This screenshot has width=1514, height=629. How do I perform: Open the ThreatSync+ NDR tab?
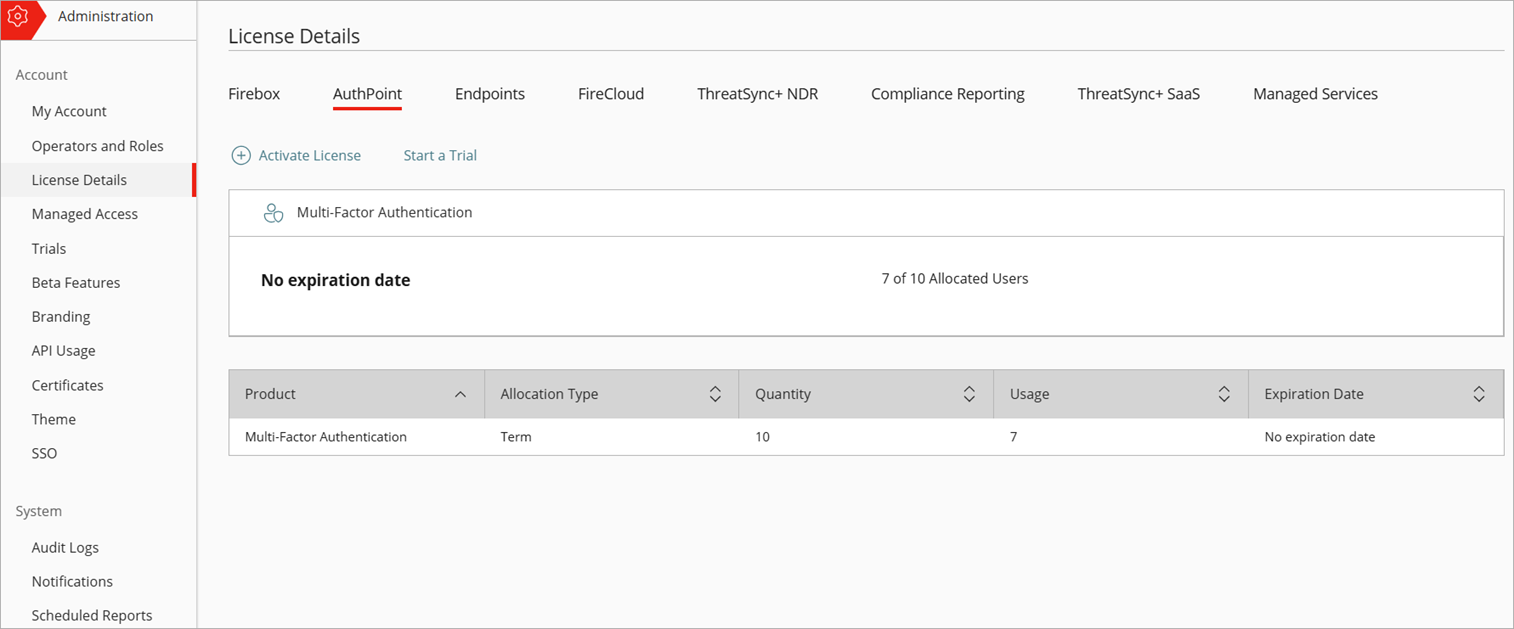pyautogui.click(x=757, y=94)
